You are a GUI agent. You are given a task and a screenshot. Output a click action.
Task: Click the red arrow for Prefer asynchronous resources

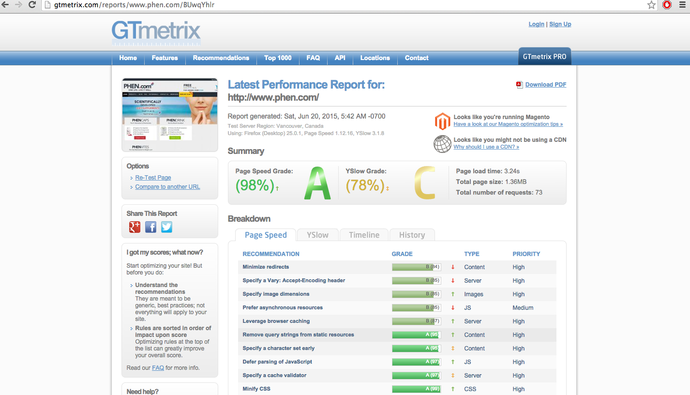pyautogui.click(x=452, y=308)
